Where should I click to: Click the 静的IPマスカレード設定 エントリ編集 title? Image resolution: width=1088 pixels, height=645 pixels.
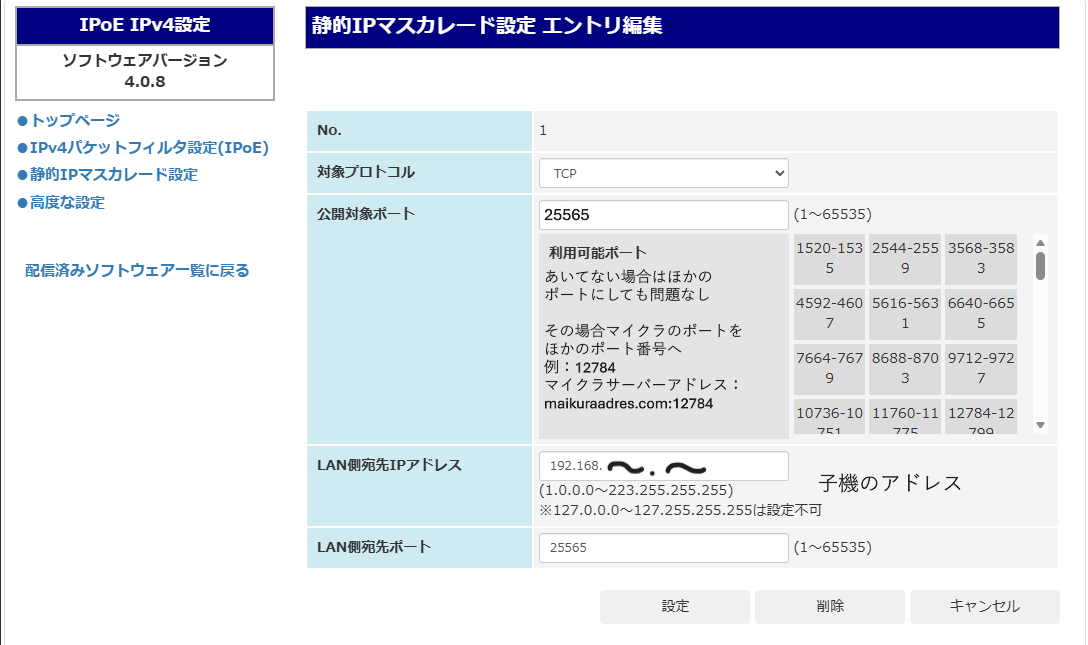487,26
